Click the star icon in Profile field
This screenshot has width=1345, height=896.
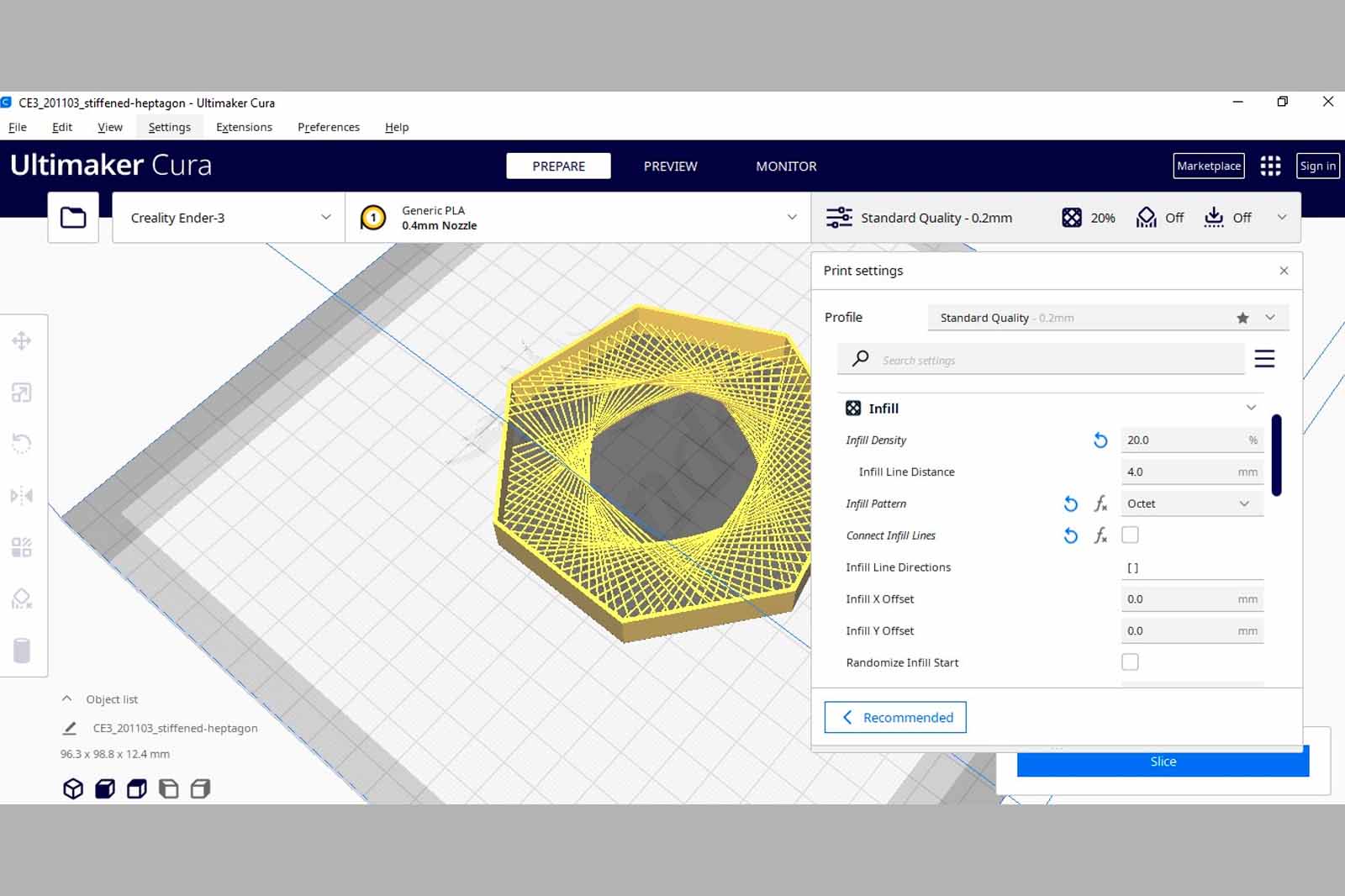coord(1242,318)
